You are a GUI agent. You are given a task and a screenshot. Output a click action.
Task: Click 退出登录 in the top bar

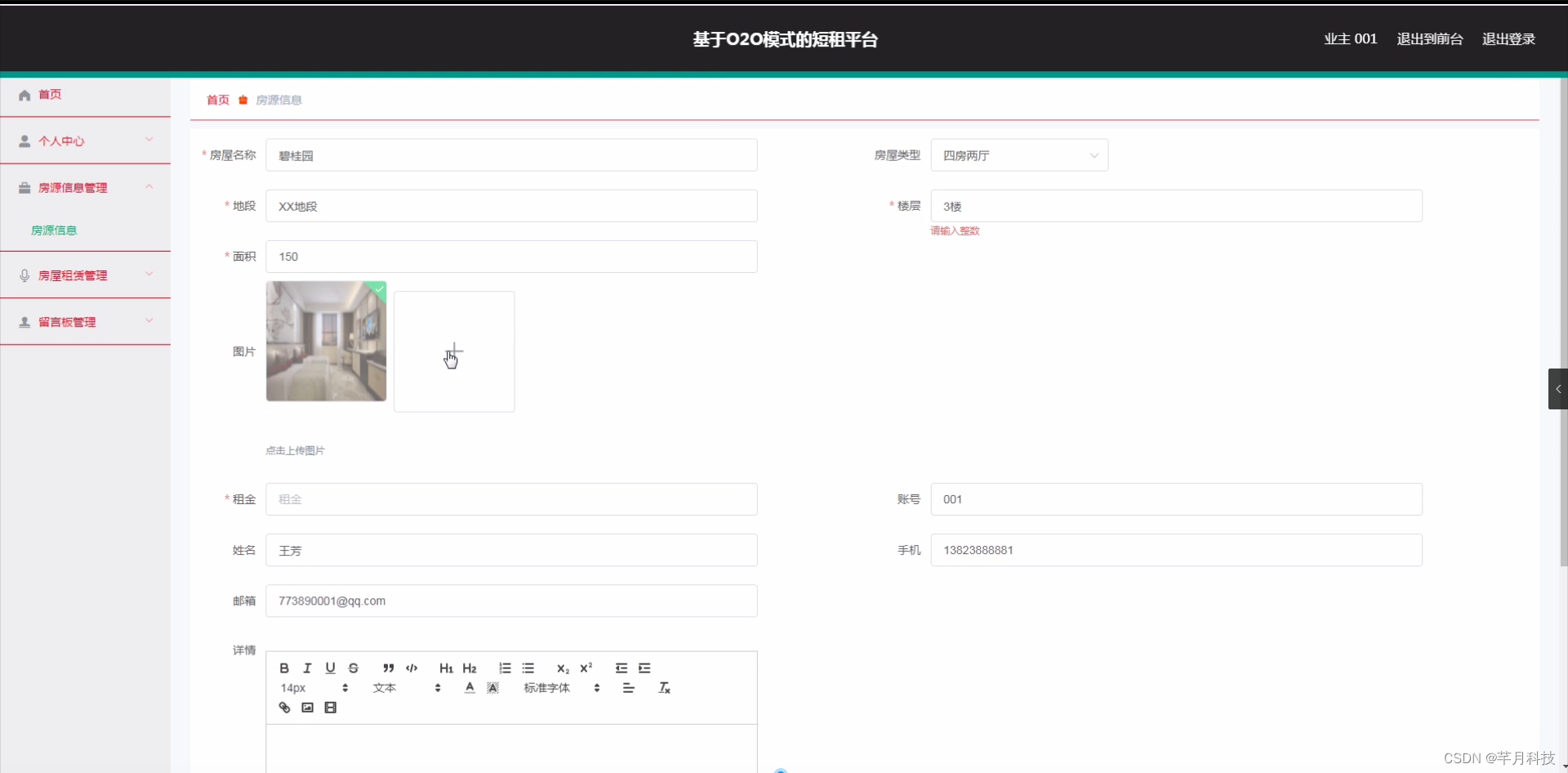click(1508, 38)
